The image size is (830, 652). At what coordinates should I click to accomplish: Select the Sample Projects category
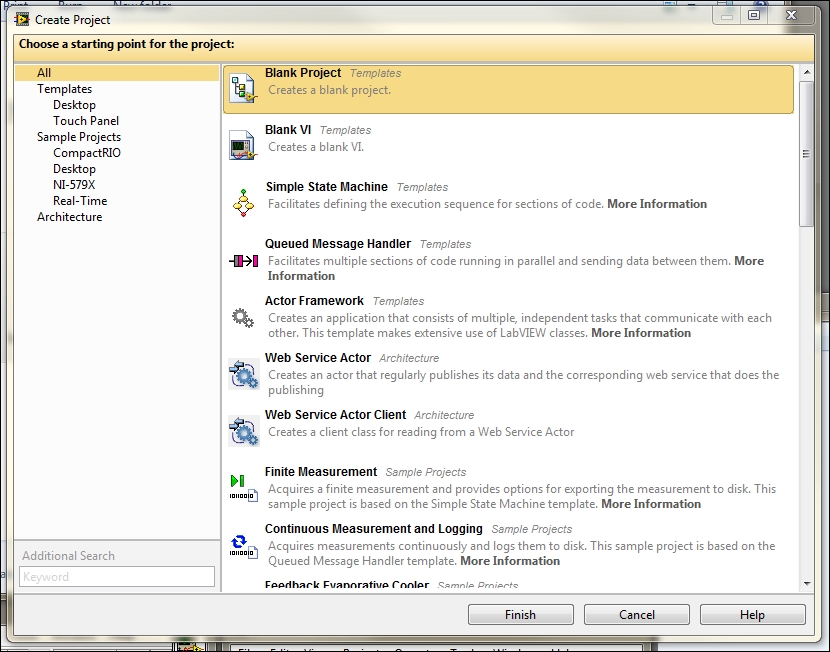click(79, 137)
